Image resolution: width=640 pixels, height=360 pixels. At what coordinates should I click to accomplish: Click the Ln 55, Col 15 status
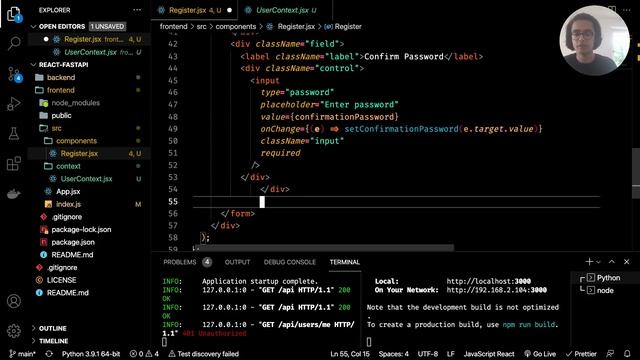[x=350, y=354]
